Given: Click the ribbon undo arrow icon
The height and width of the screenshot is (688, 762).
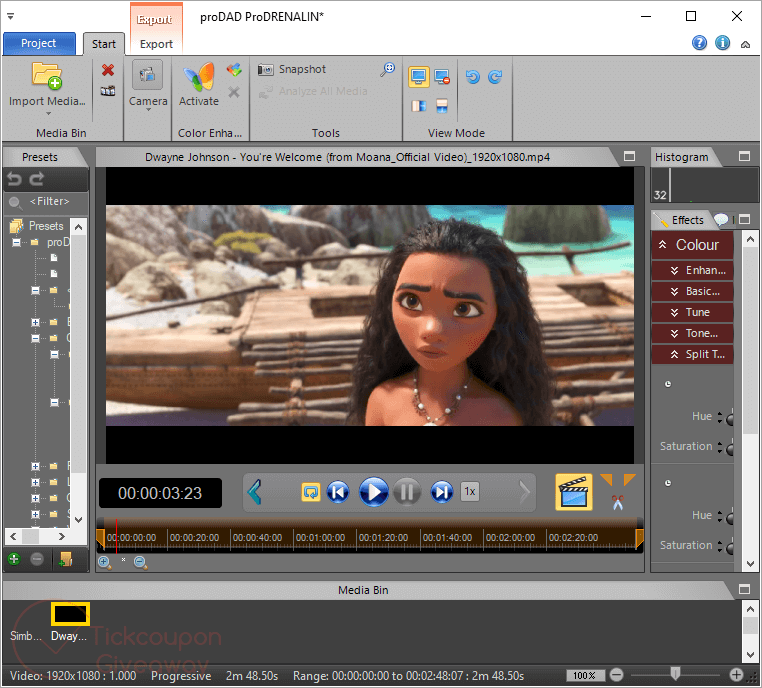Looking at the screenshot, I should (472, 77).
